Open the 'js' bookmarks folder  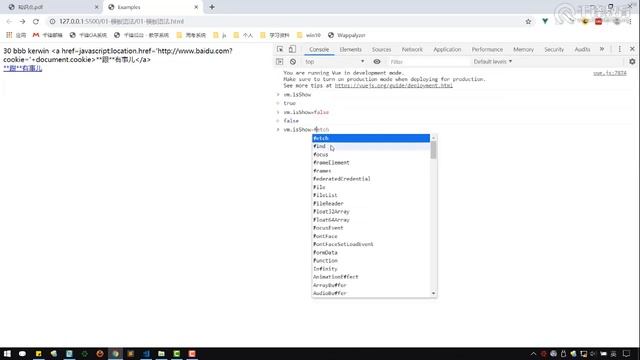(x=220, y=35)
